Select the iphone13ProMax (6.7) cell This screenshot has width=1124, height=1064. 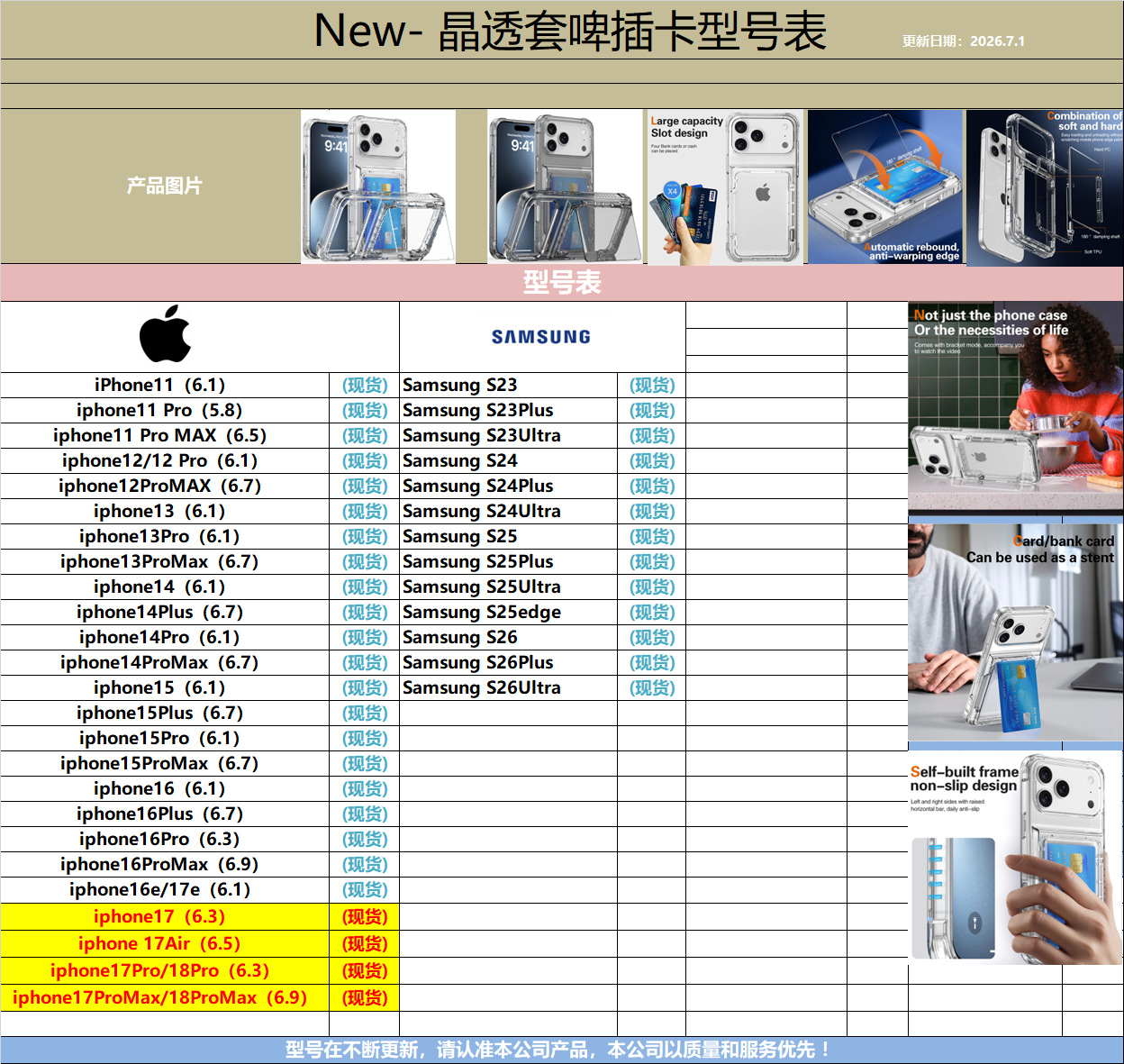(165, 562)
